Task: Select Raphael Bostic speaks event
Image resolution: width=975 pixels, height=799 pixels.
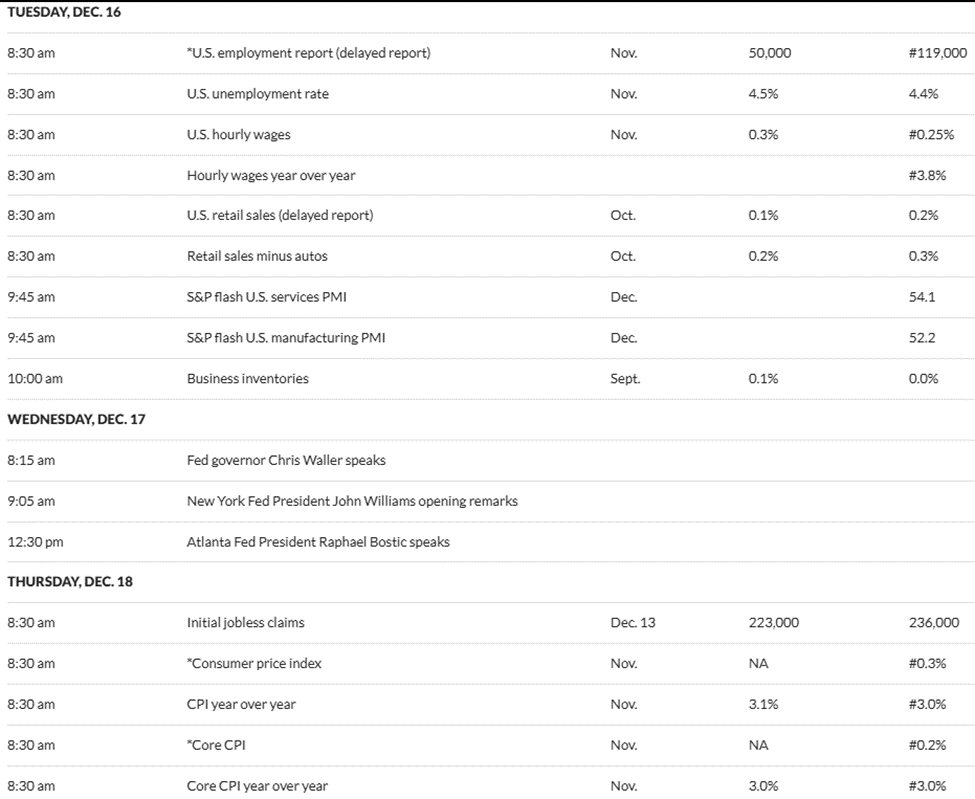Action: click(318, 542)
